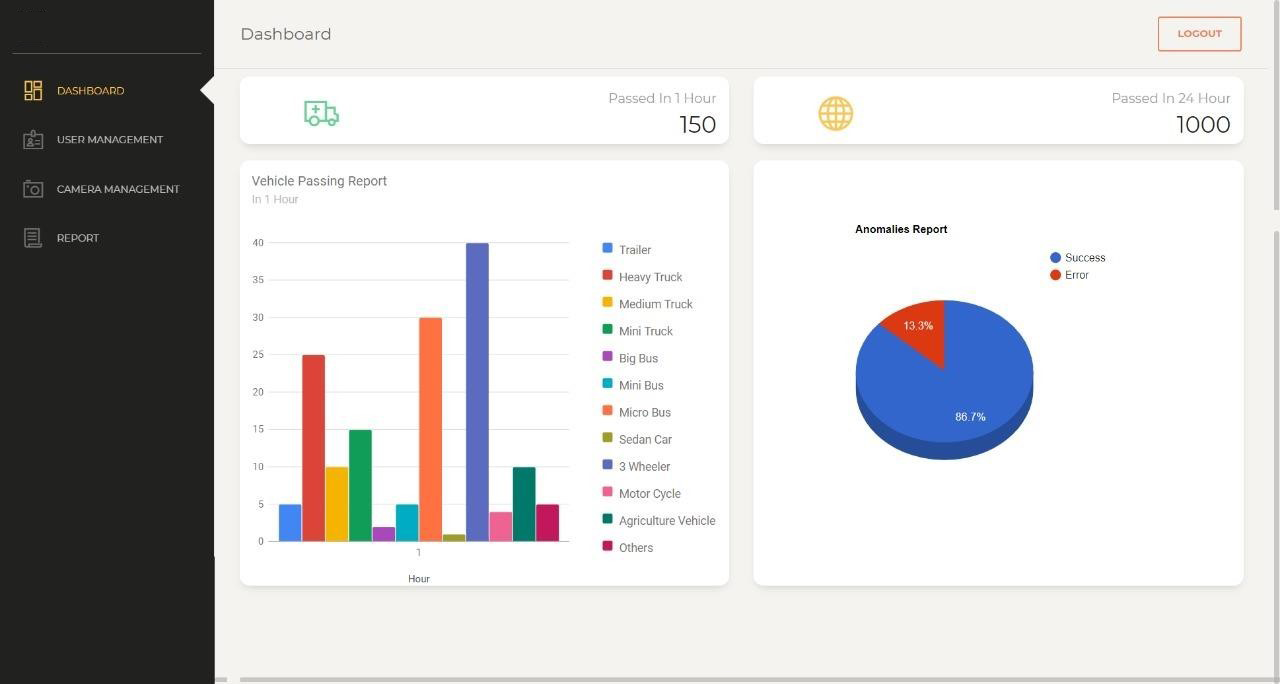1280x684 pixels.
Task: Select Micro Bus orange legend swatch
Action: point(607,410)
